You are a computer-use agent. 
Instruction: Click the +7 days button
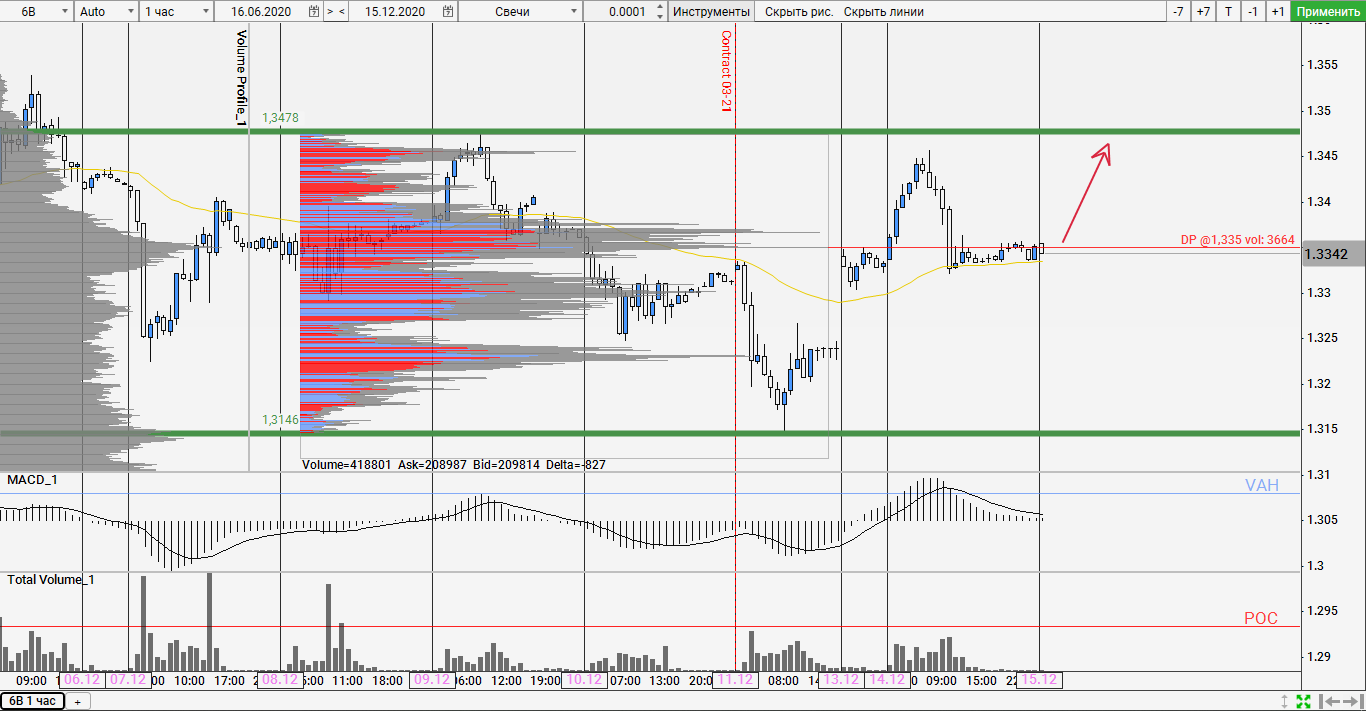(1203, 12)
